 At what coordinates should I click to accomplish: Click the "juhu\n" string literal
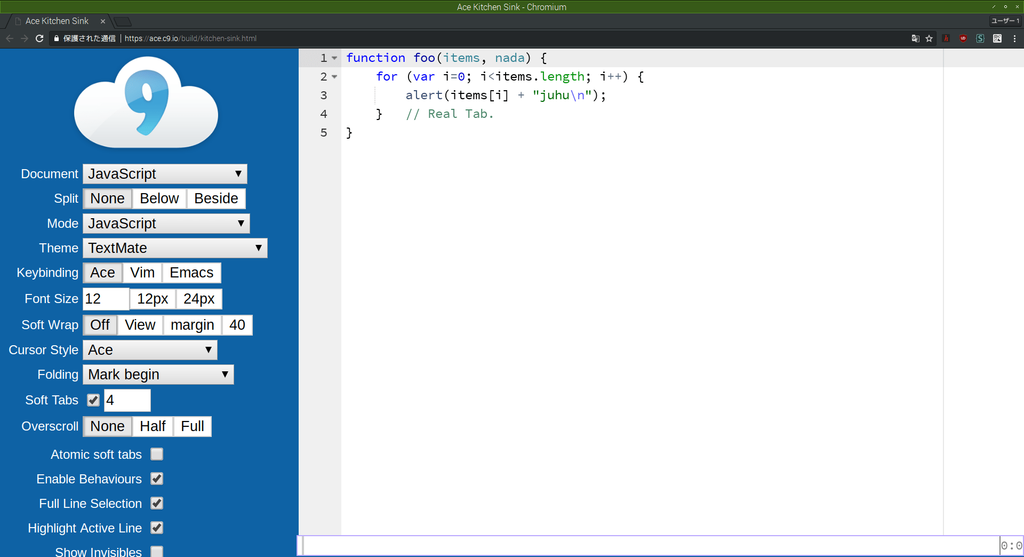pos(562,95)
